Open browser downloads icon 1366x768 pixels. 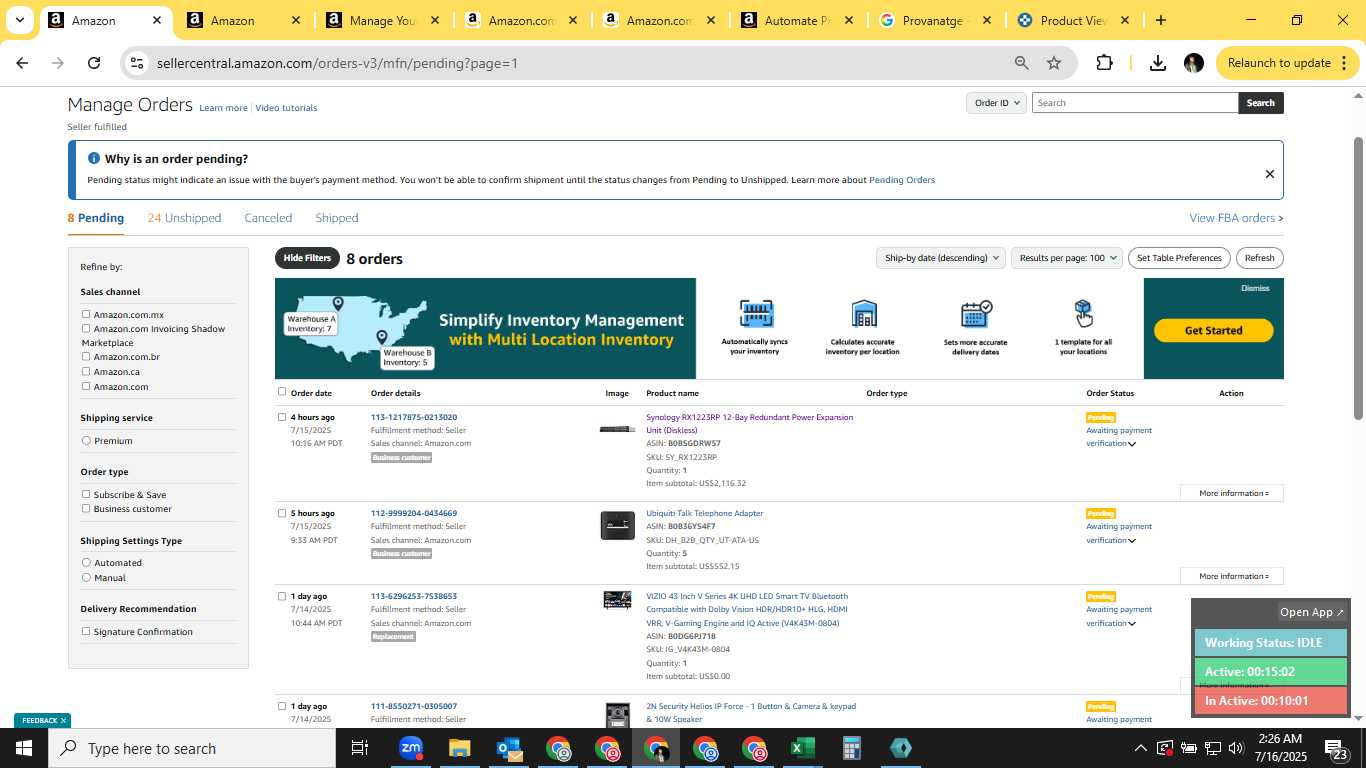click(x=1158, y=63)
